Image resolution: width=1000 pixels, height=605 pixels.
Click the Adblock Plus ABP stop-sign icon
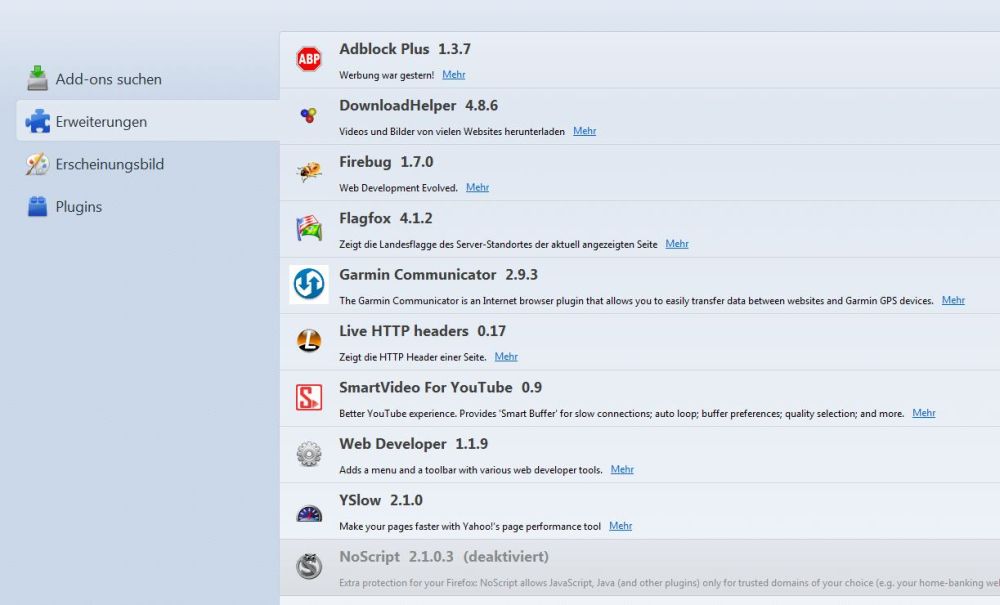(x=309, y=59)
